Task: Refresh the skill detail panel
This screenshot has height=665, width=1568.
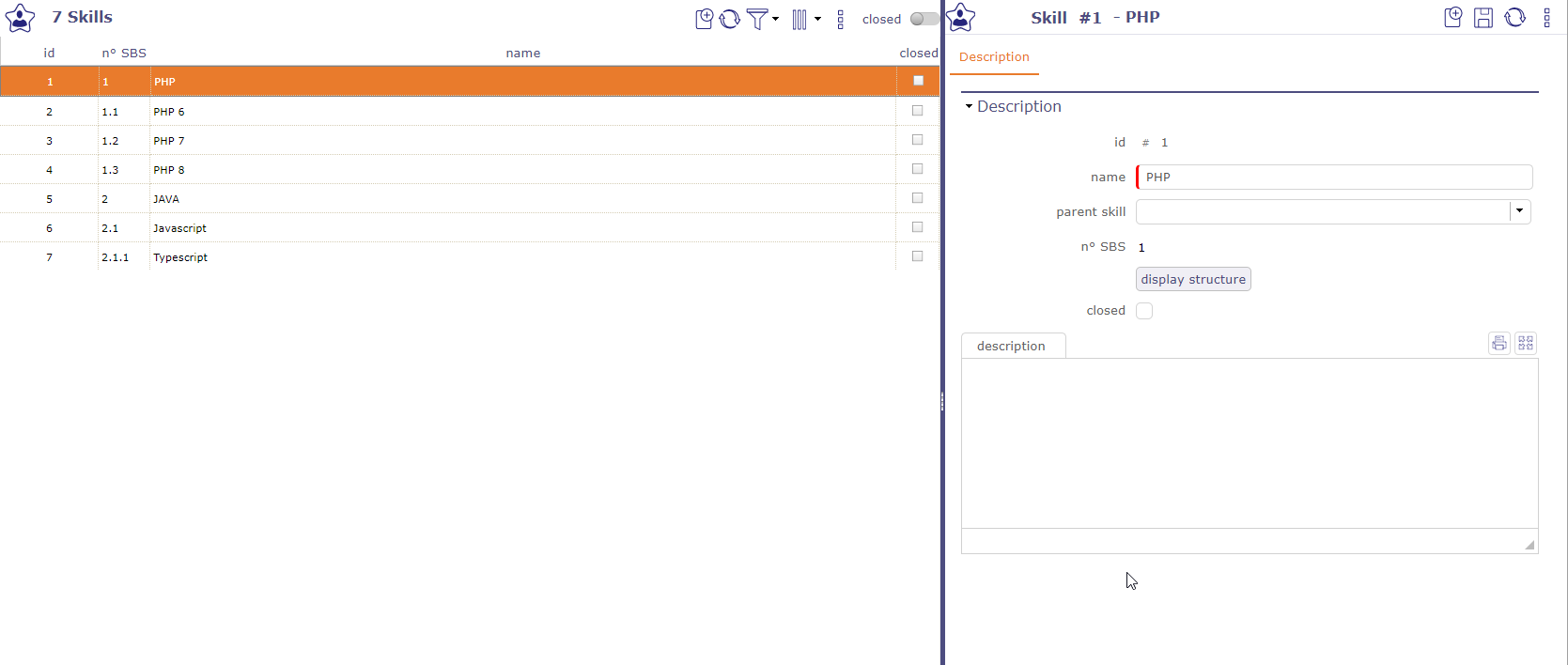Action: 1515,17
